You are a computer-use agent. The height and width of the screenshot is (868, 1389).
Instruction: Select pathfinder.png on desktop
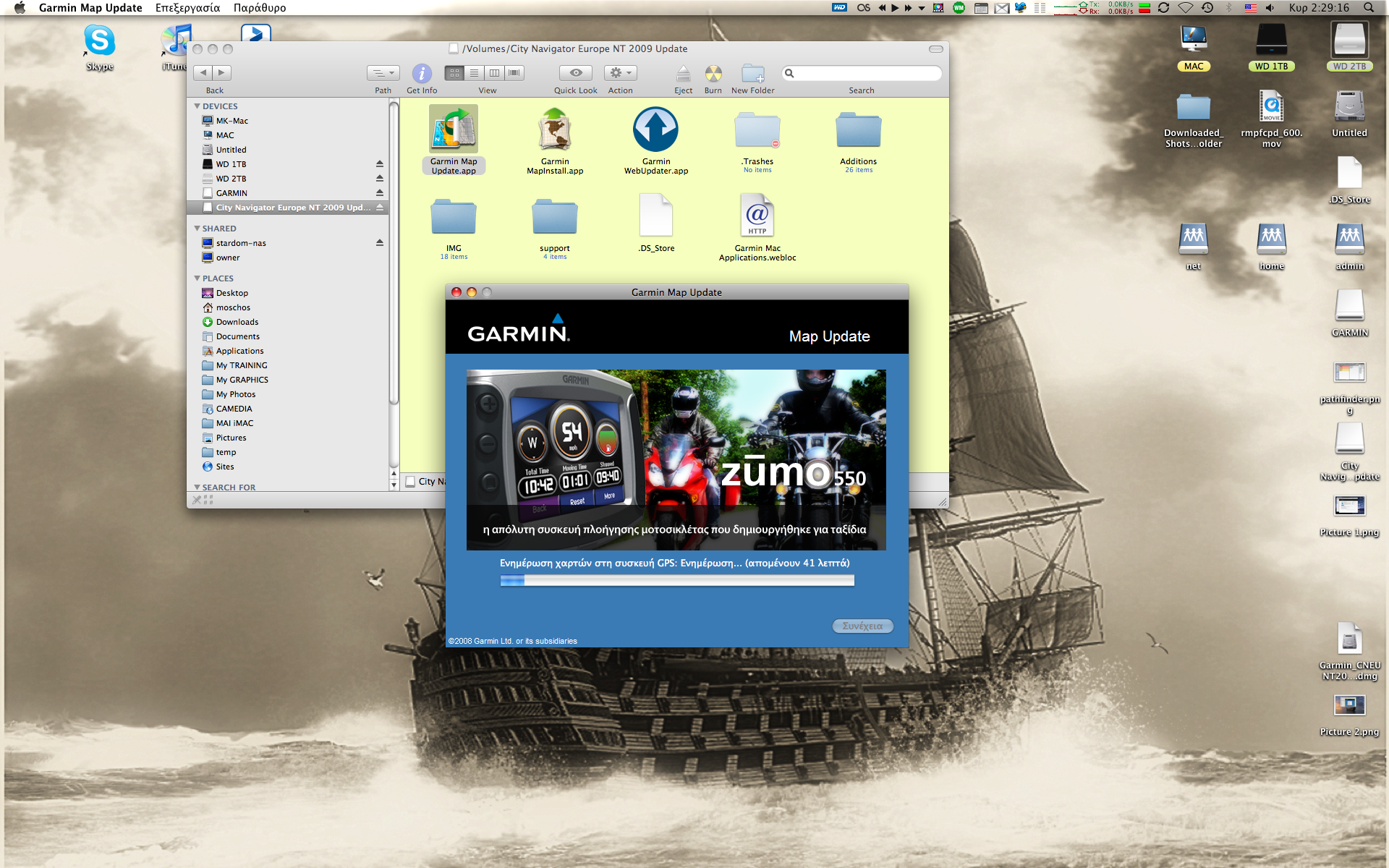1349,388
